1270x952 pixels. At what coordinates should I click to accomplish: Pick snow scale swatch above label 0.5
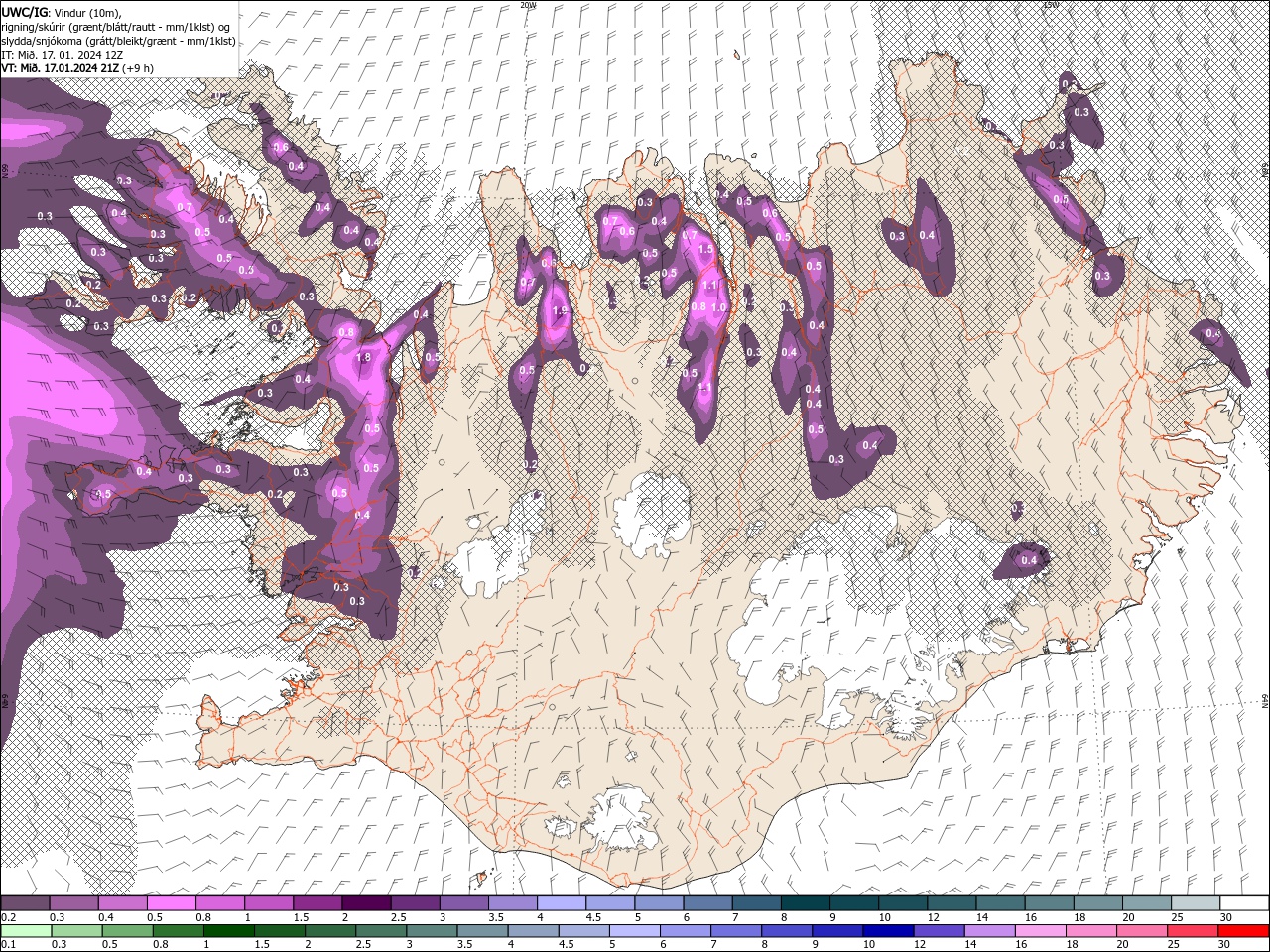171,903
